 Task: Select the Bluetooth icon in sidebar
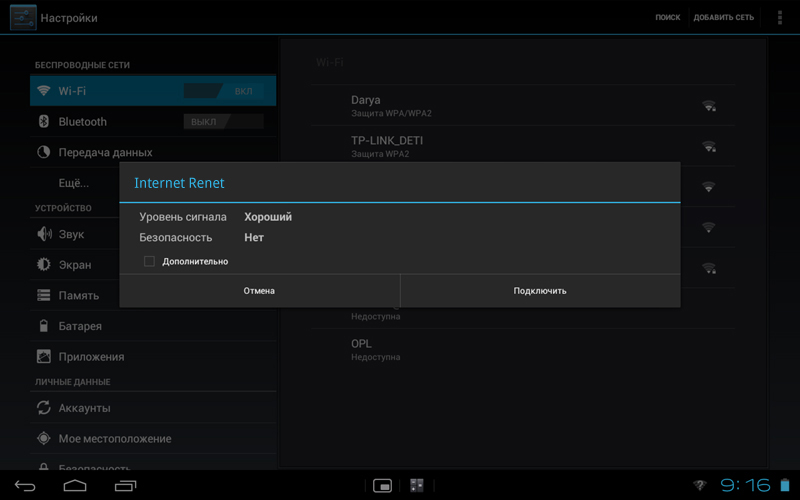click(x=44, y=121)
